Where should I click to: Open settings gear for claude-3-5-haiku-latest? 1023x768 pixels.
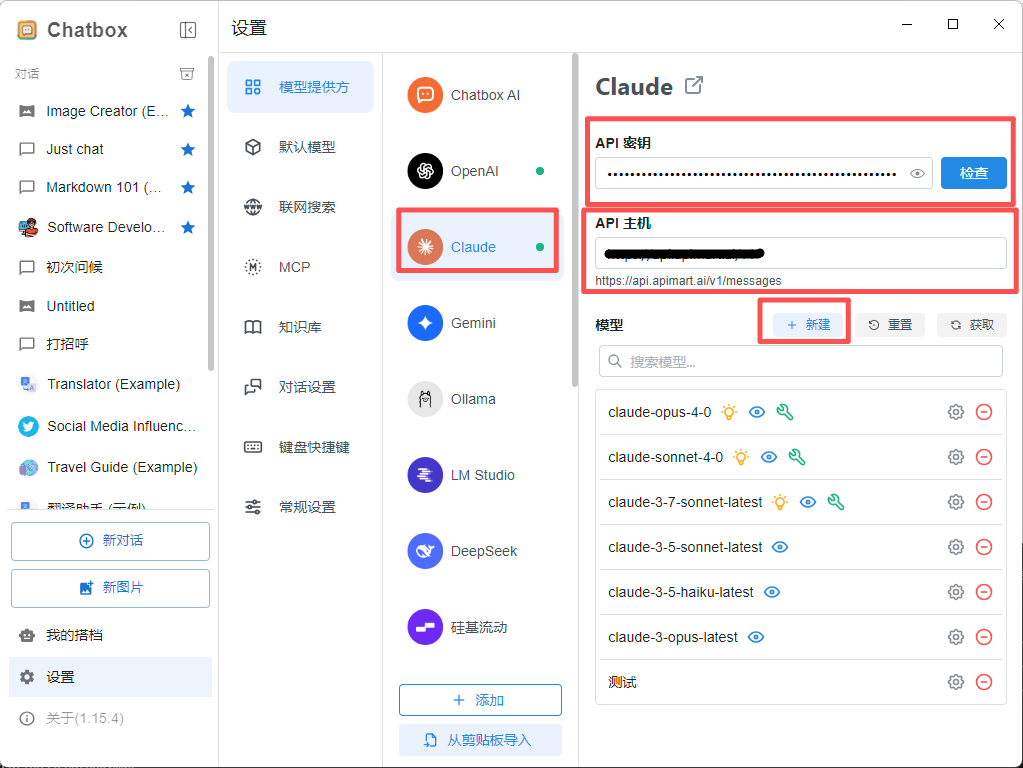click(x=956, y=592)
